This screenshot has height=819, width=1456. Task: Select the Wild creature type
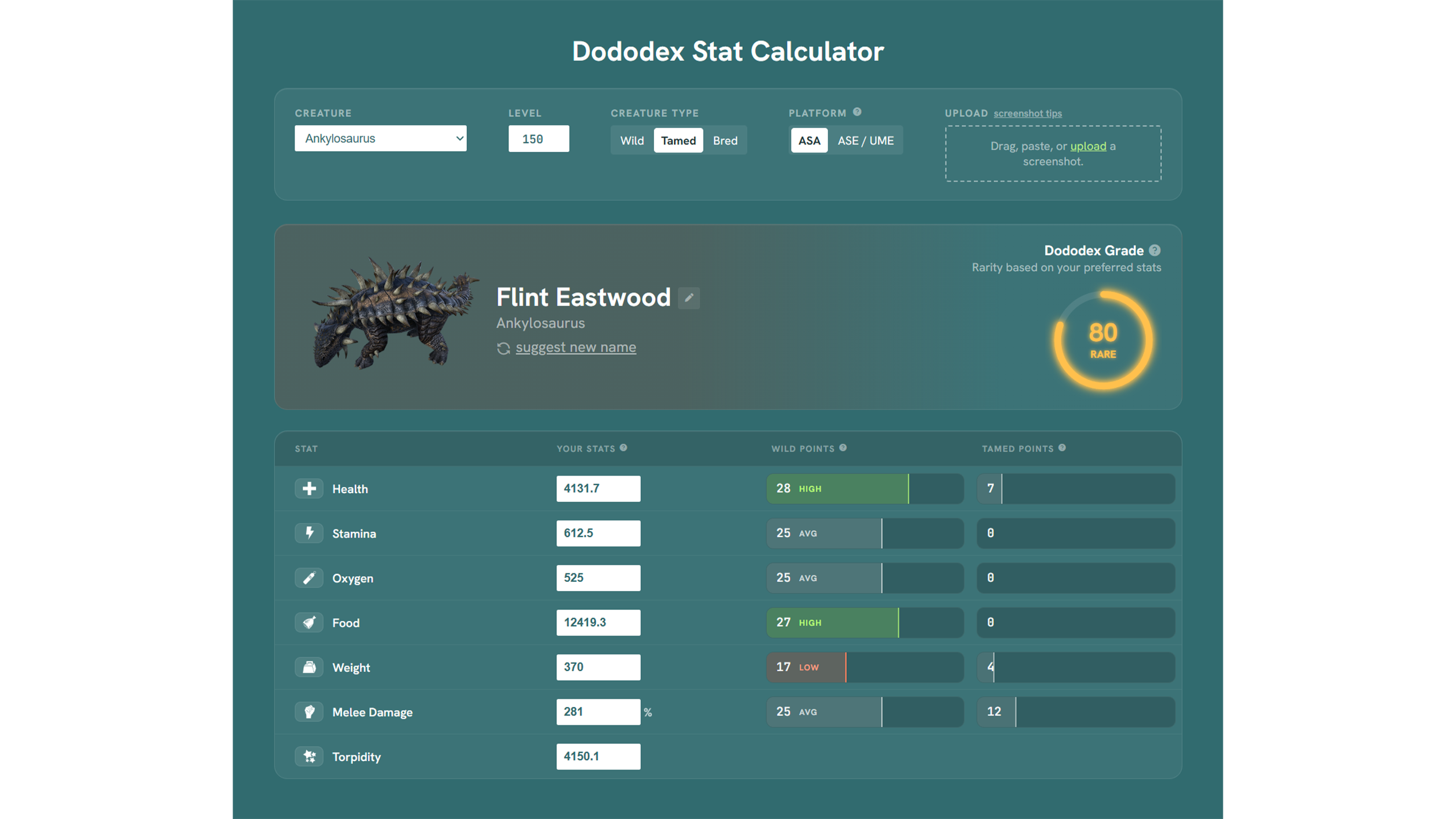coord(632,140)
